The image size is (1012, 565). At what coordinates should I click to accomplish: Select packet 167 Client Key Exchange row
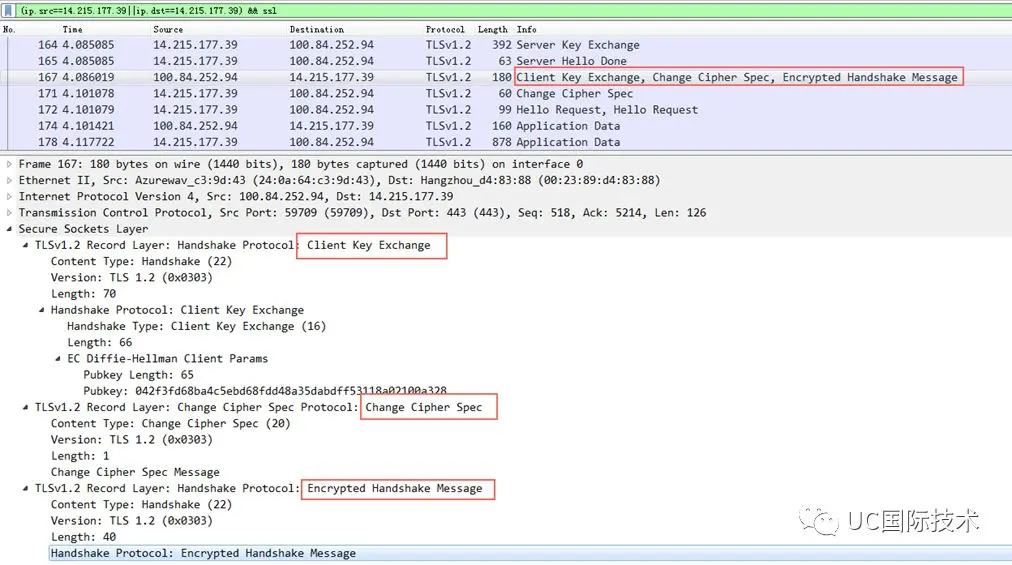click(x=506, y=77)
